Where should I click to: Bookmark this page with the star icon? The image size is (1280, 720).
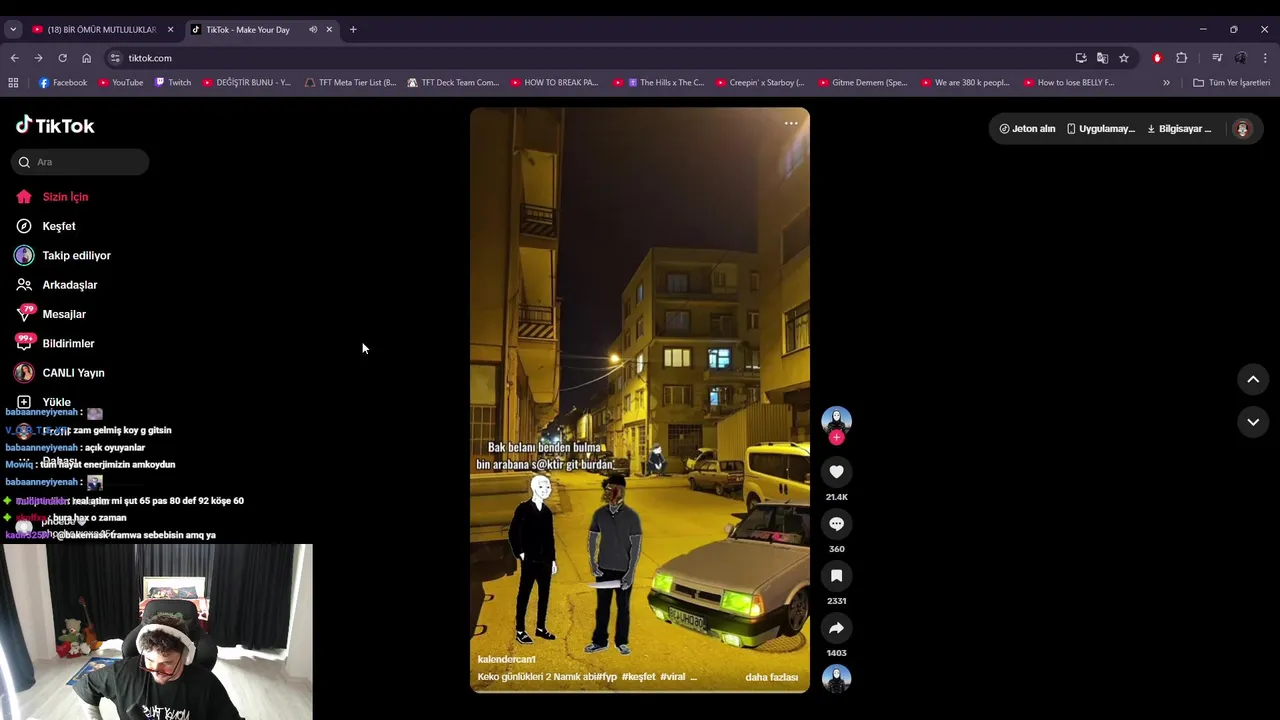point(1124,58)
